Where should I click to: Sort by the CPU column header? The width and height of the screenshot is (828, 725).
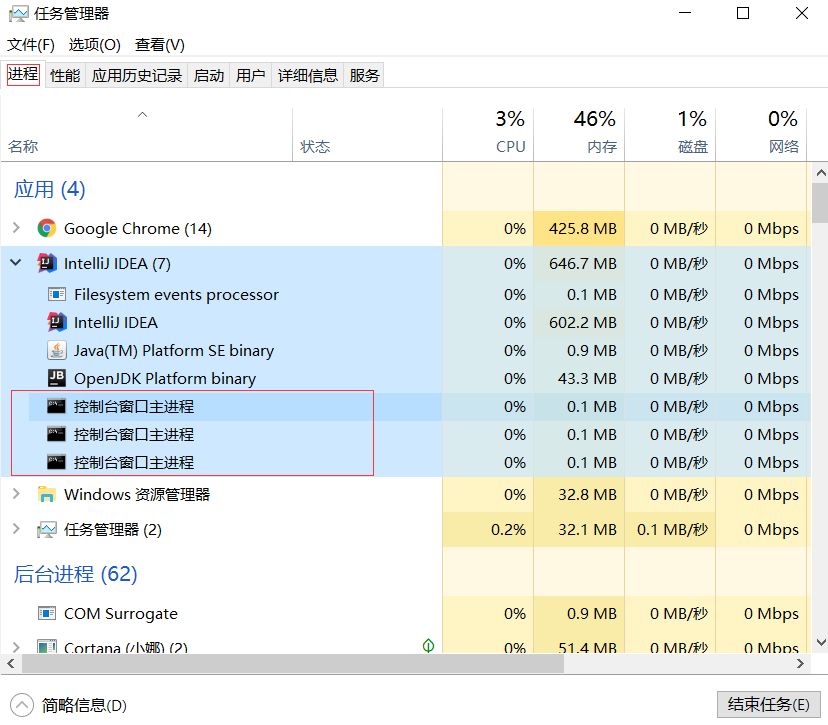[488, 135]
